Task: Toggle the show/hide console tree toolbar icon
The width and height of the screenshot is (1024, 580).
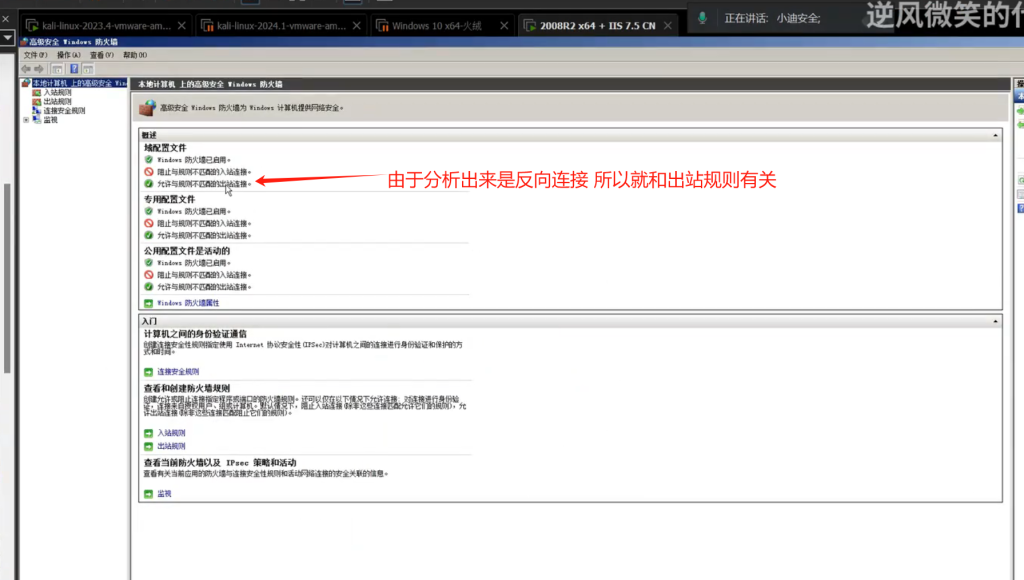Action: point(57,69)
